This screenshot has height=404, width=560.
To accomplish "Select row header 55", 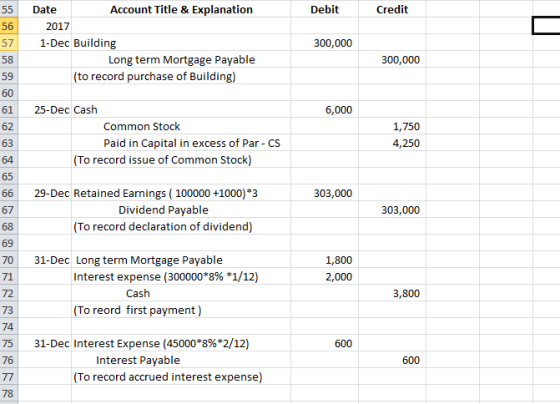I will pyautogui.click(x=9, y=9).
